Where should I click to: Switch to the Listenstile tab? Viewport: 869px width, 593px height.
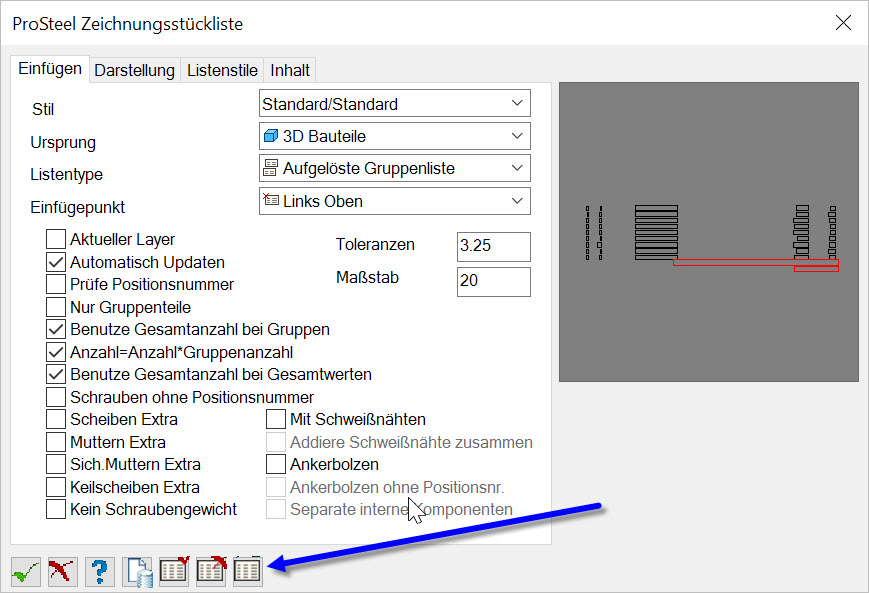222,70
